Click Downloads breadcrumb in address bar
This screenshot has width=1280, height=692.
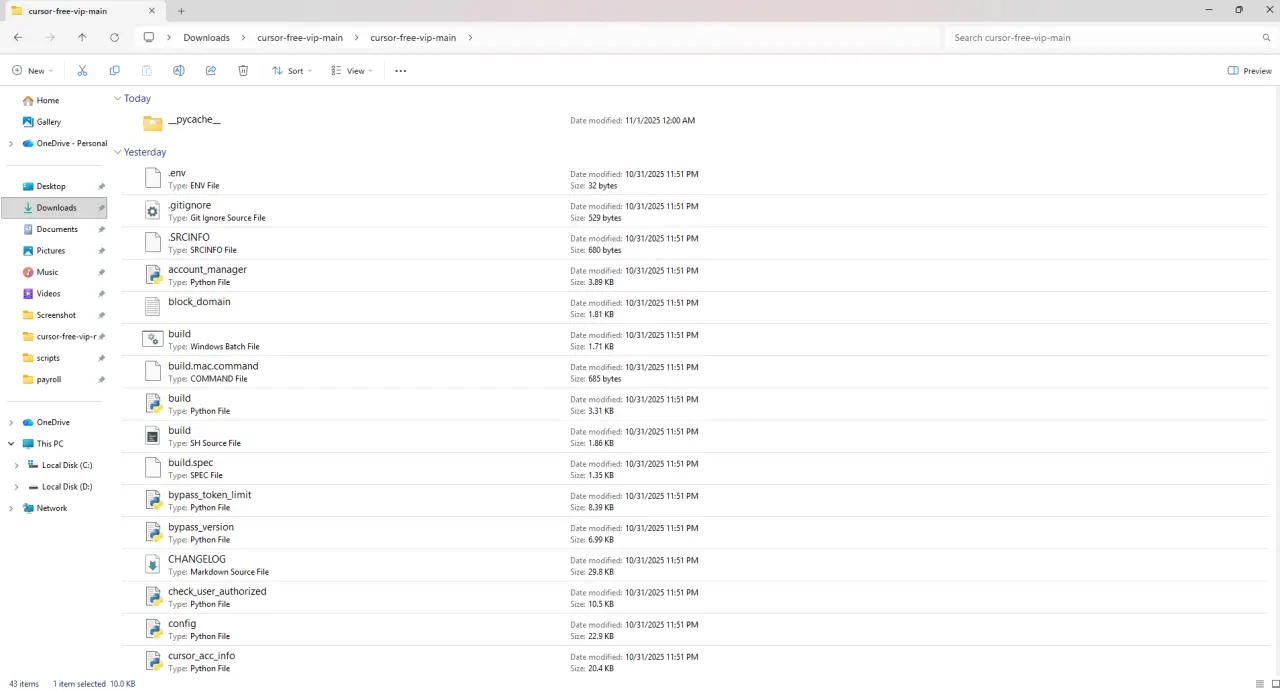pos(206,38)
